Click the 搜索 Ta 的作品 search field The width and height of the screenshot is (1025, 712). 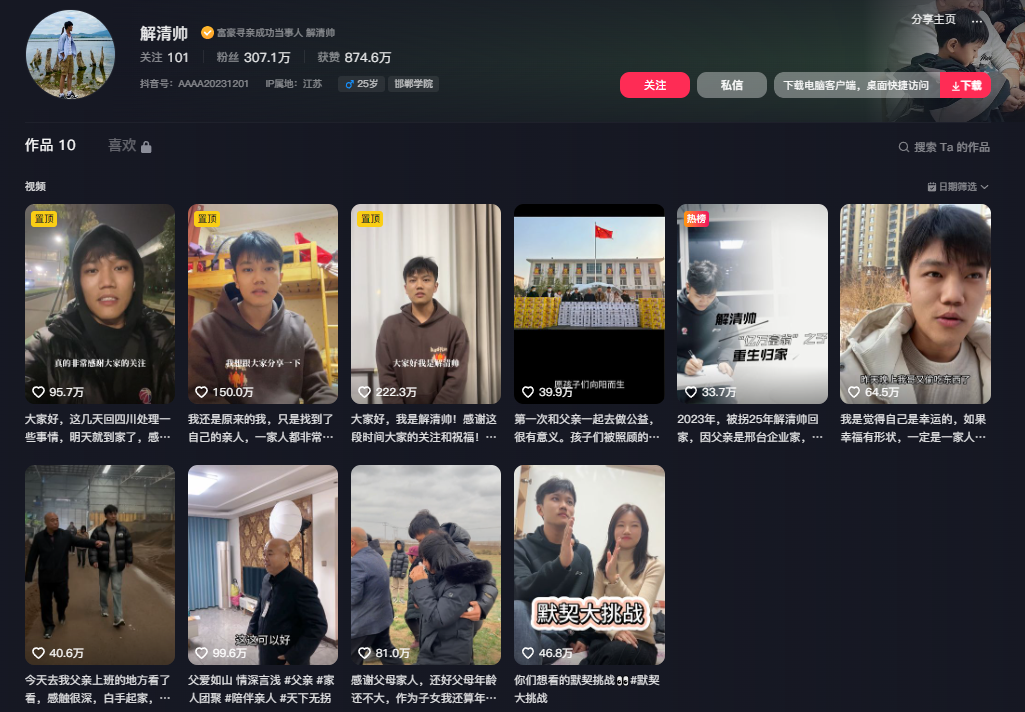[x=951, y=147]
